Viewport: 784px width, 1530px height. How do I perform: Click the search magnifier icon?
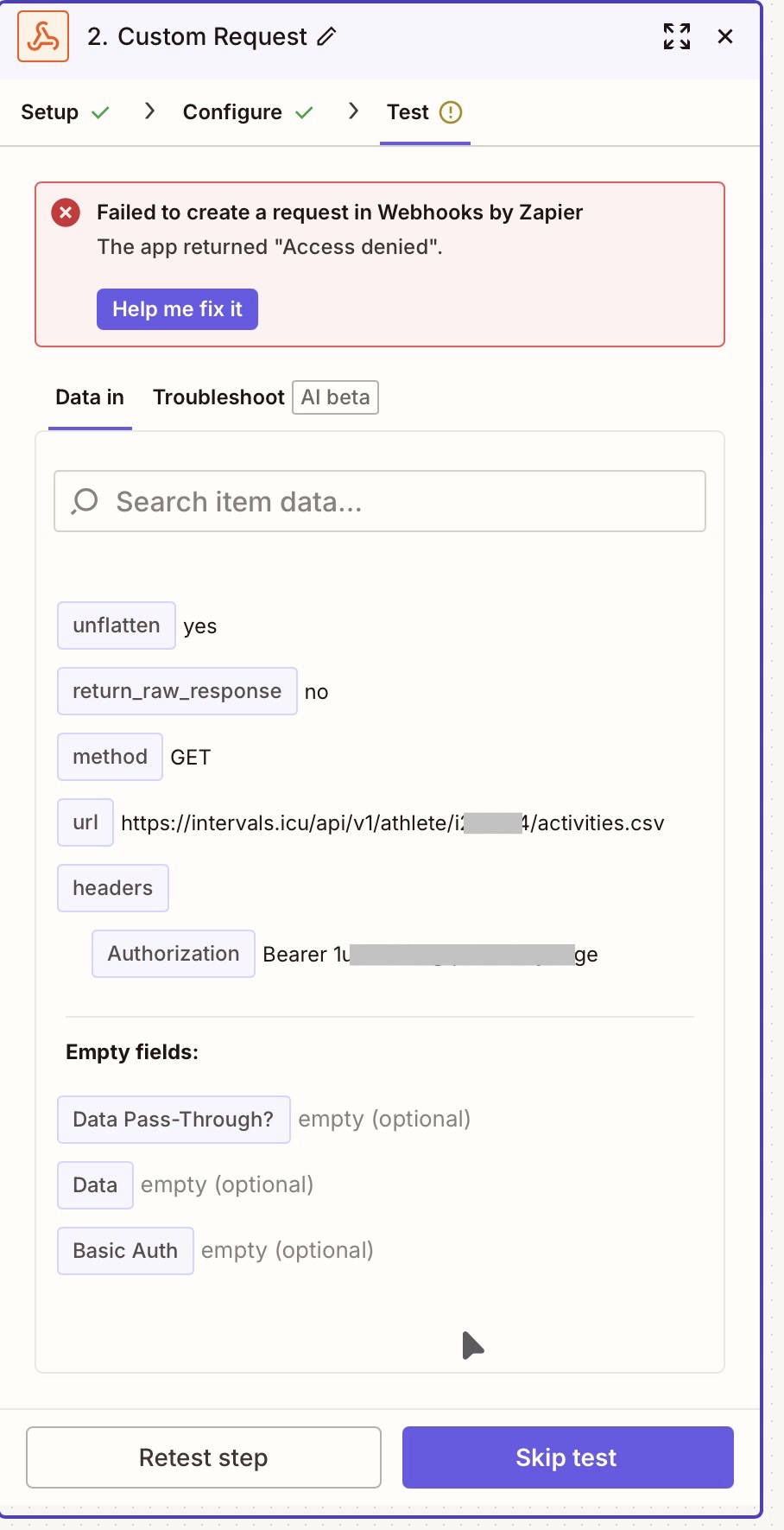tap(85, 501)
